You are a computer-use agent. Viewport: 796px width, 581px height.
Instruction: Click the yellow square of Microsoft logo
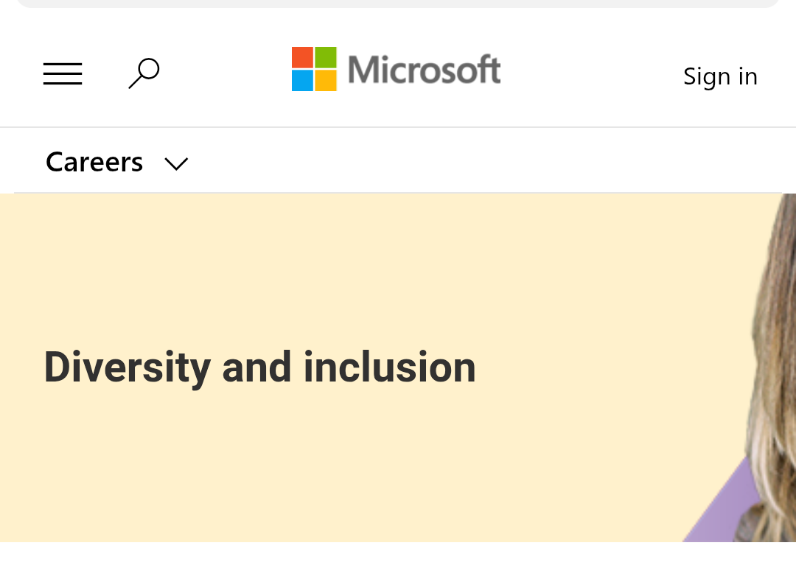326,81
